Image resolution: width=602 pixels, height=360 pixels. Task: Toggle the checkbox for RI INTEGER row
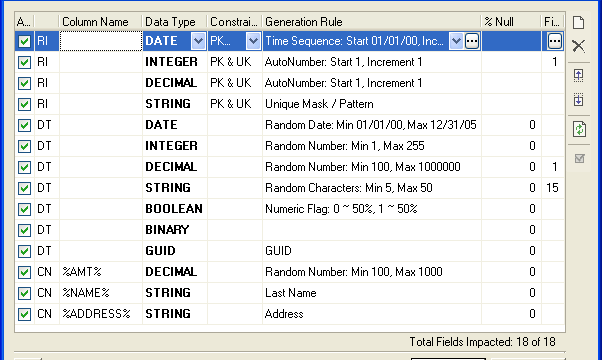click(25, 62)
